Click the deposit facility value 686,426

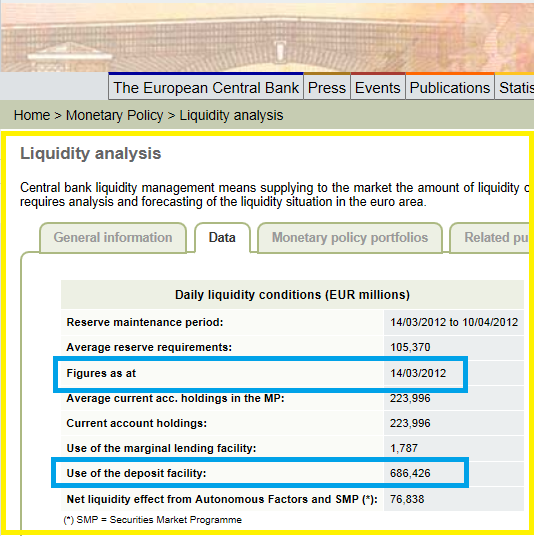coord(410,473)
